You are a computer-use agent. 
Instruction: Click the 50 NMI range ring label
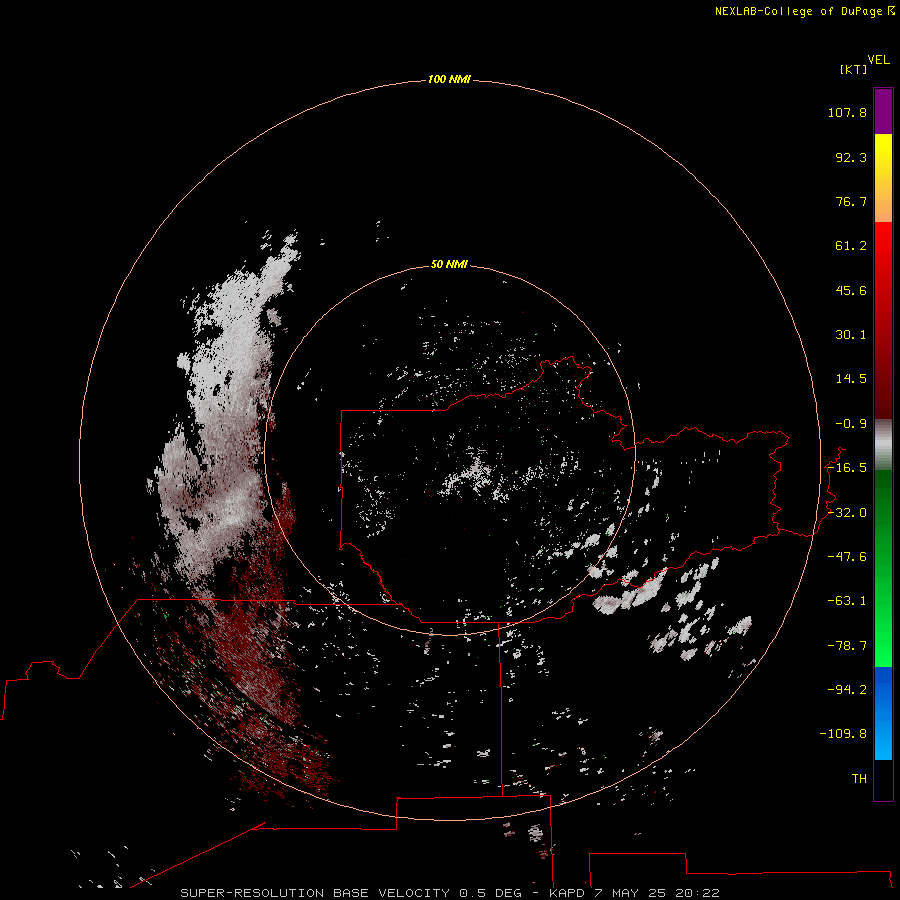(x=449, y=265)
